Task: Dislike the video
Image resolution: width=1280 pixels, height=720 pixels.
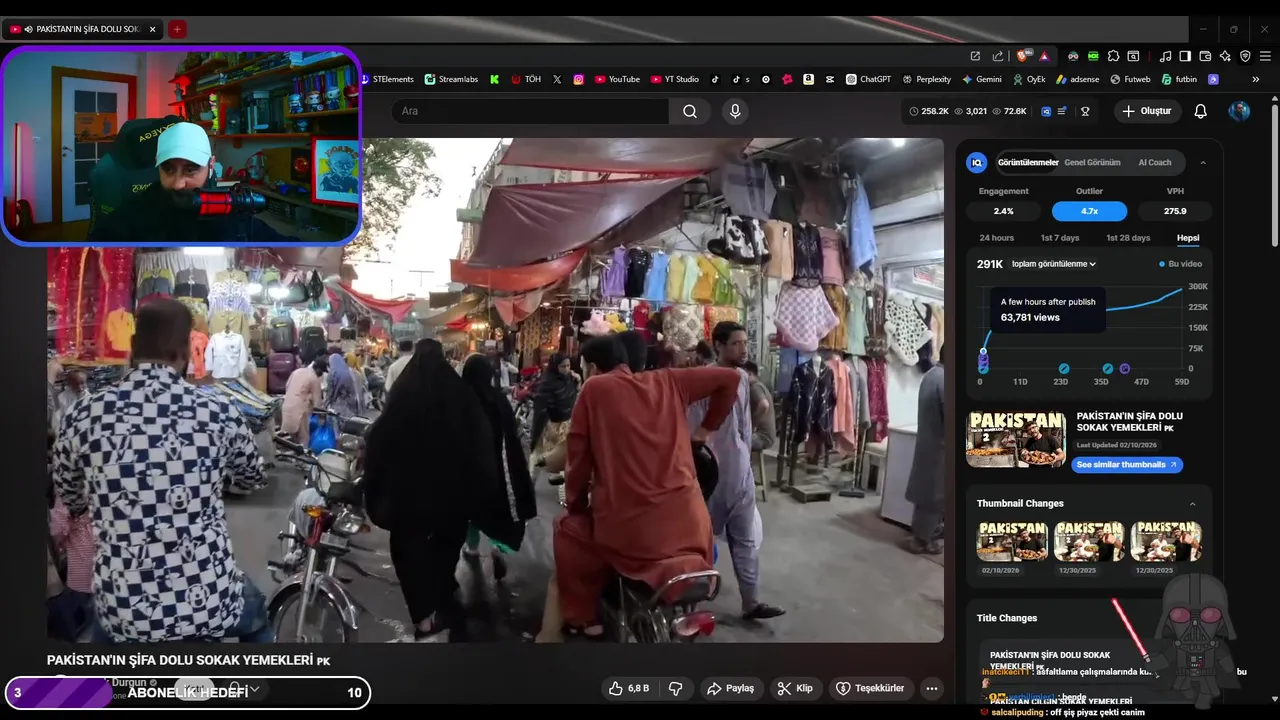Action: pyautogui.click(x=675, y=688)
